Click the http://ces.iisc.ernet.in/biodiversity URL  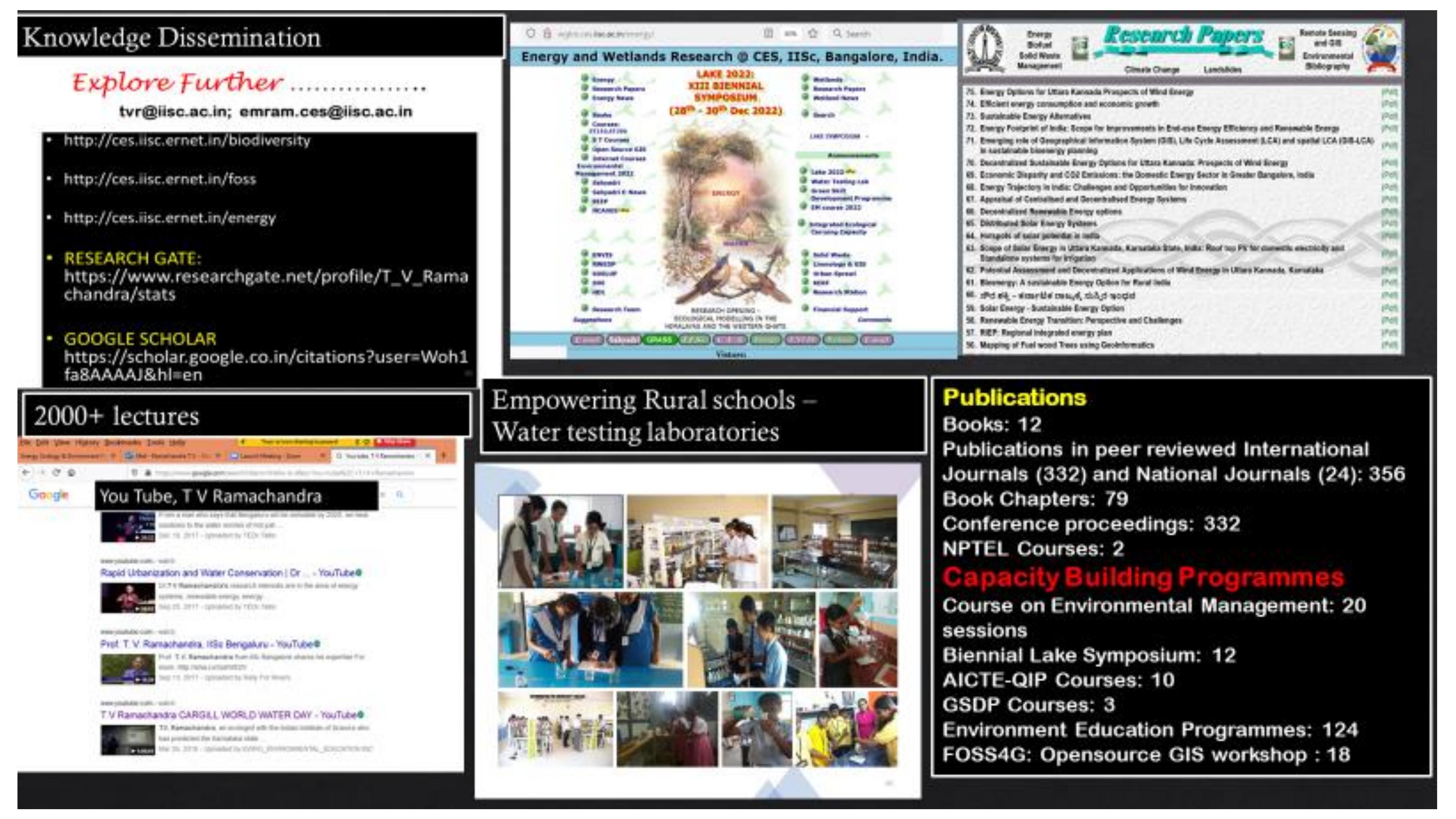[187, 140]
